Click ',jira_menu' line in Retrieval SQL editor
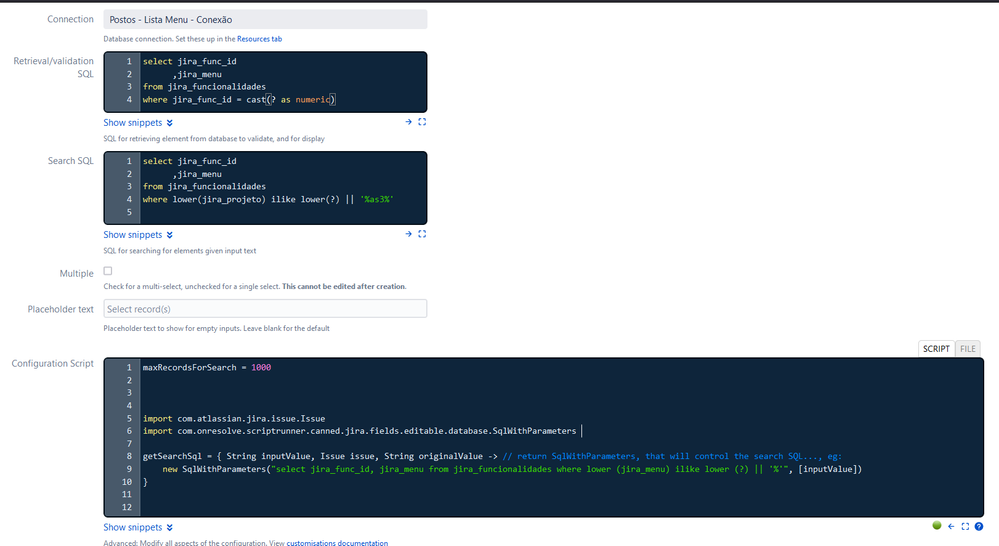Image resolution: width=999 pixels, height=546 pixels. pos(197,74)
